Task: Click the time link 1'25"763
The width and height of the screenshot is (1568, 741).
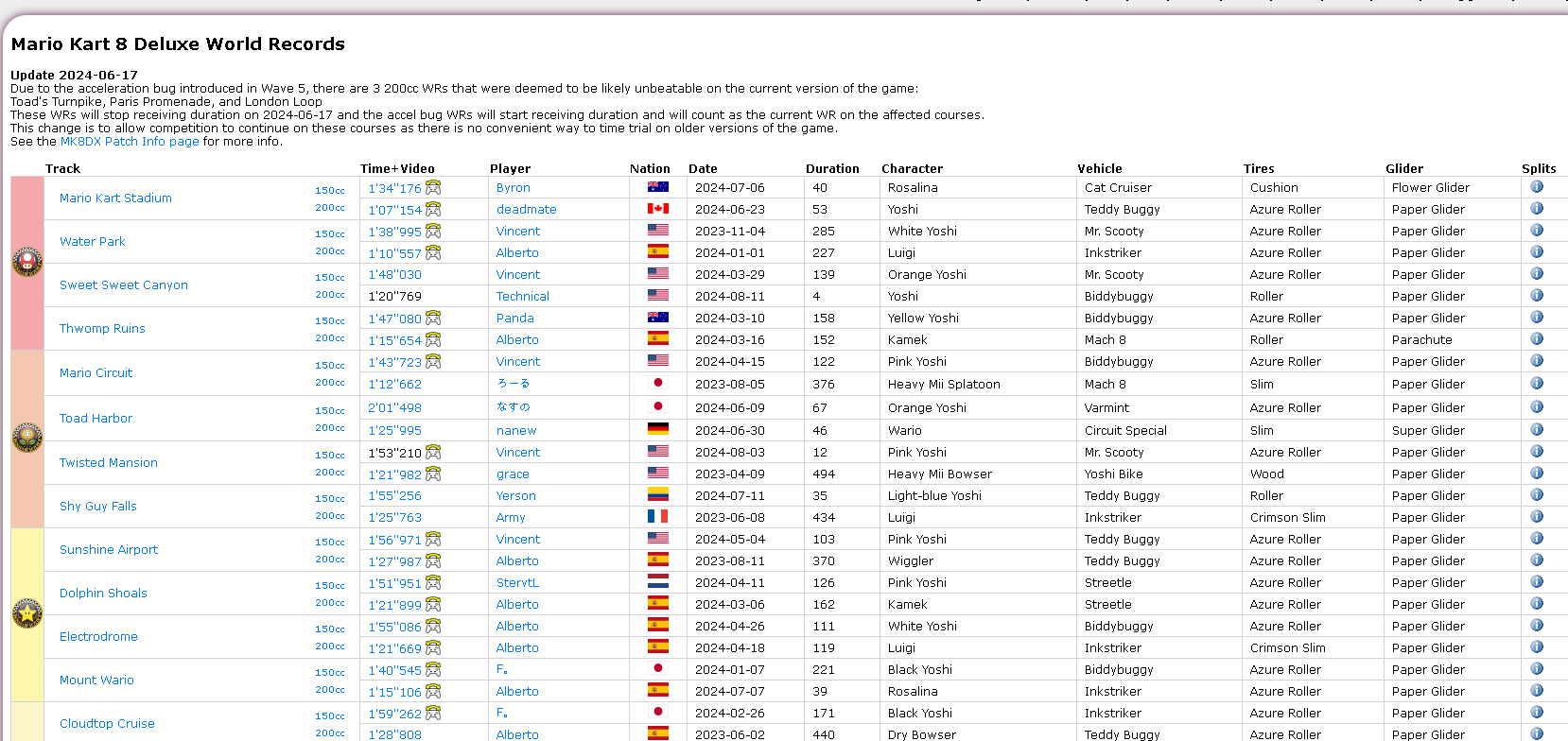Action: (x=394, y=518)
